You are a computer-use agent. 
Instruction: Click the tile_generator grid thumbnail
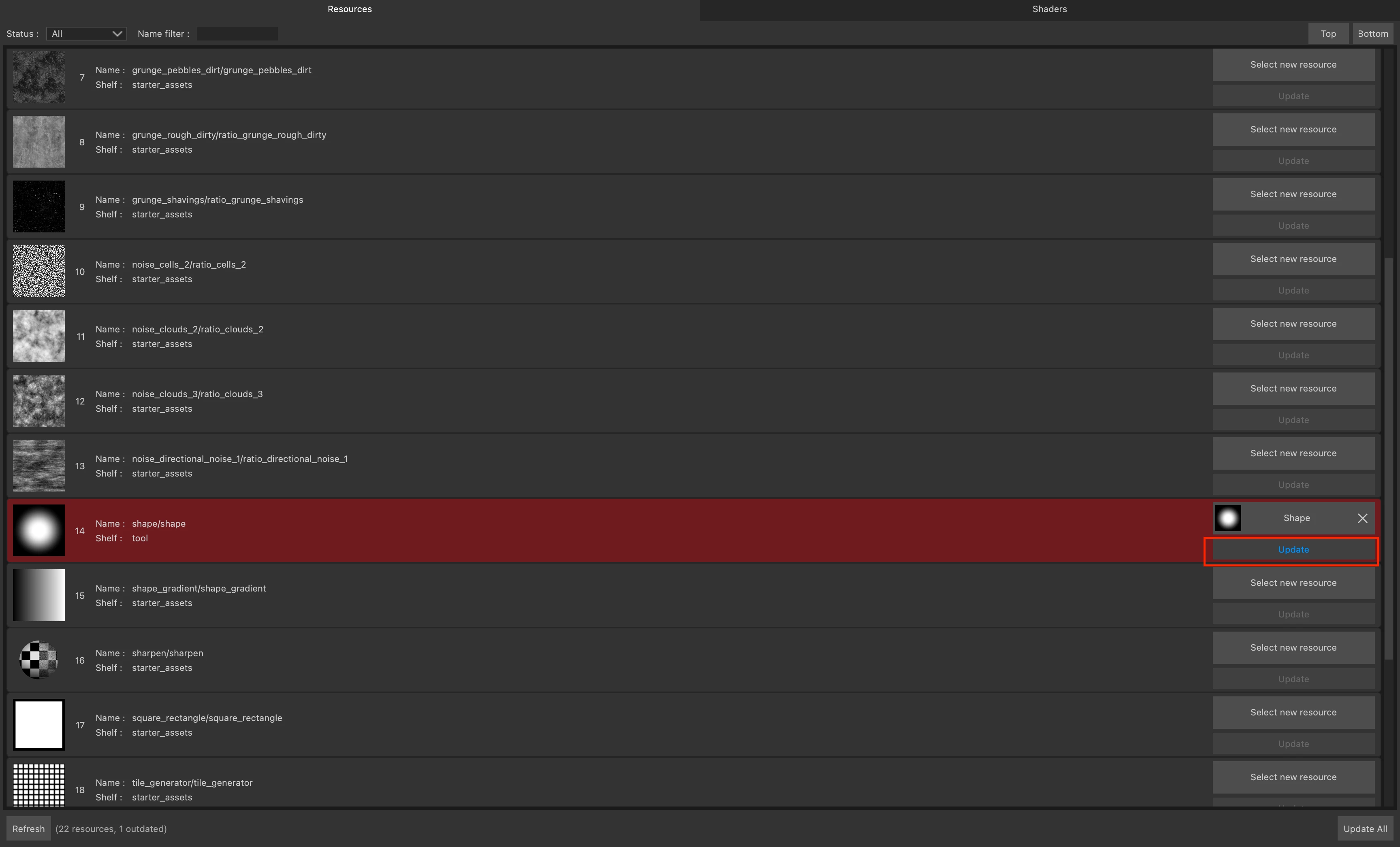38,785
